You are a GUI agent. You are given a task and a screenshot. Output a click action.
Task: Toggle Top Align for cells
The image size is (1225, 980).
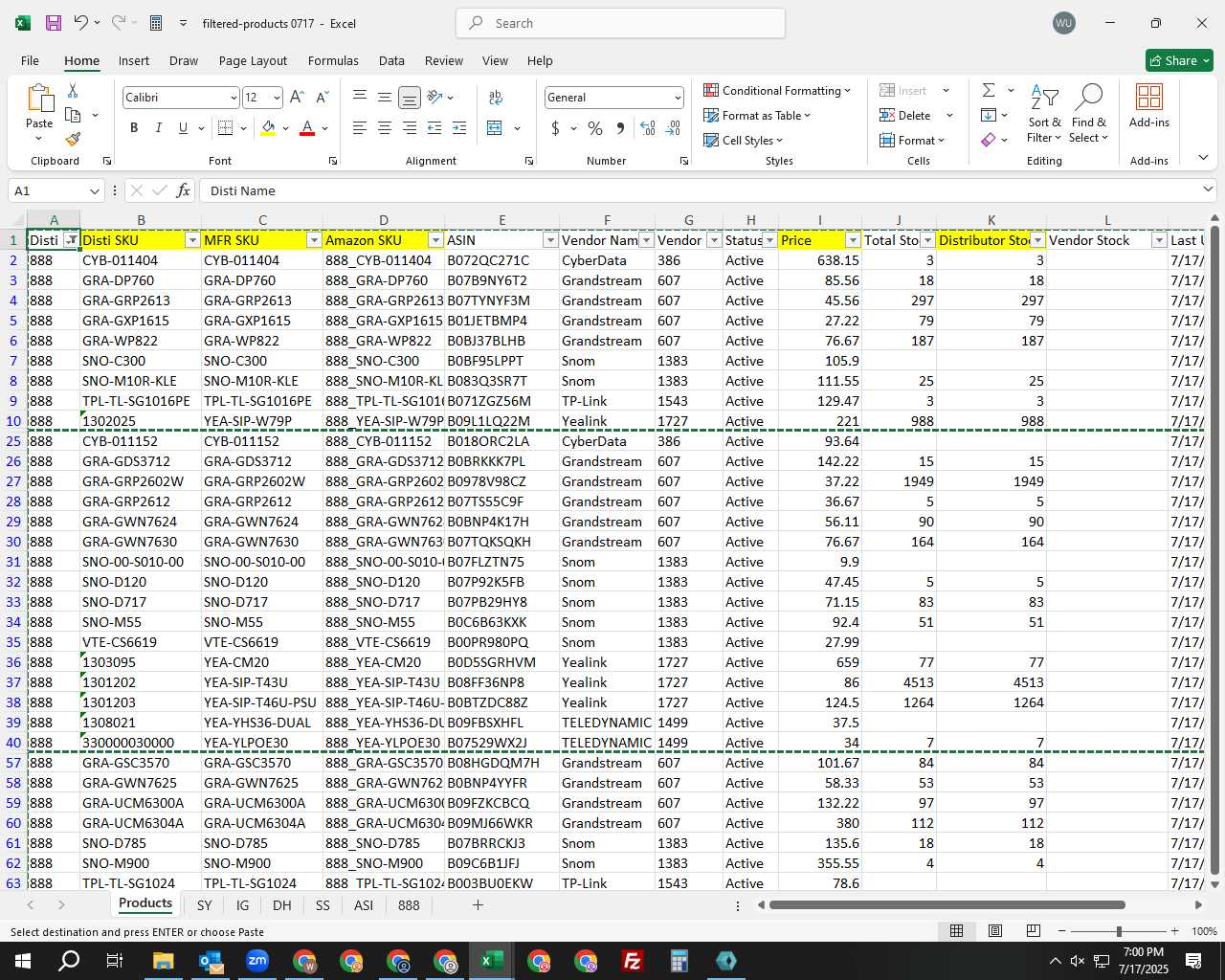click(359, 98)
